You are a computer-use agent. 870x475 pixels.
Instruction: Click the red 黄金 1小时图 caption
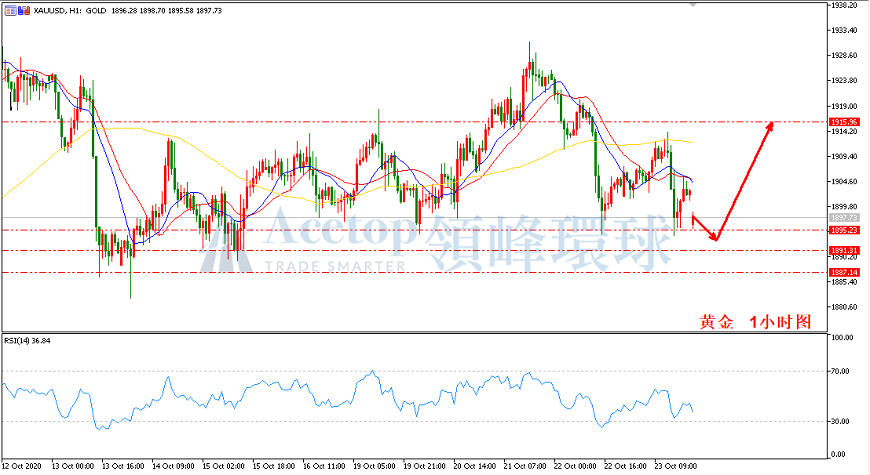coord(755,322)
